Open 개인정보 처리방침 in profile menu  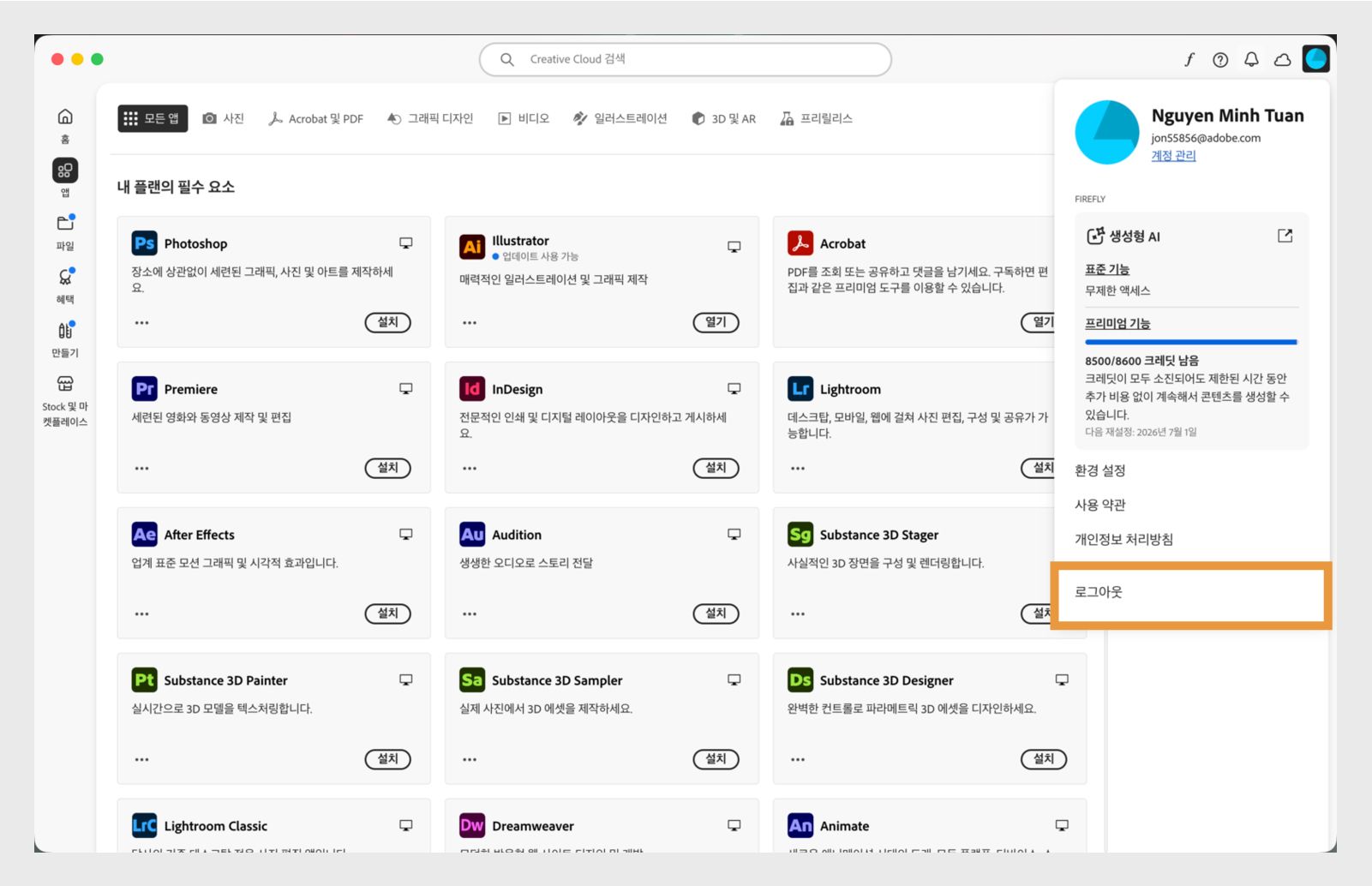(1124, 539)
